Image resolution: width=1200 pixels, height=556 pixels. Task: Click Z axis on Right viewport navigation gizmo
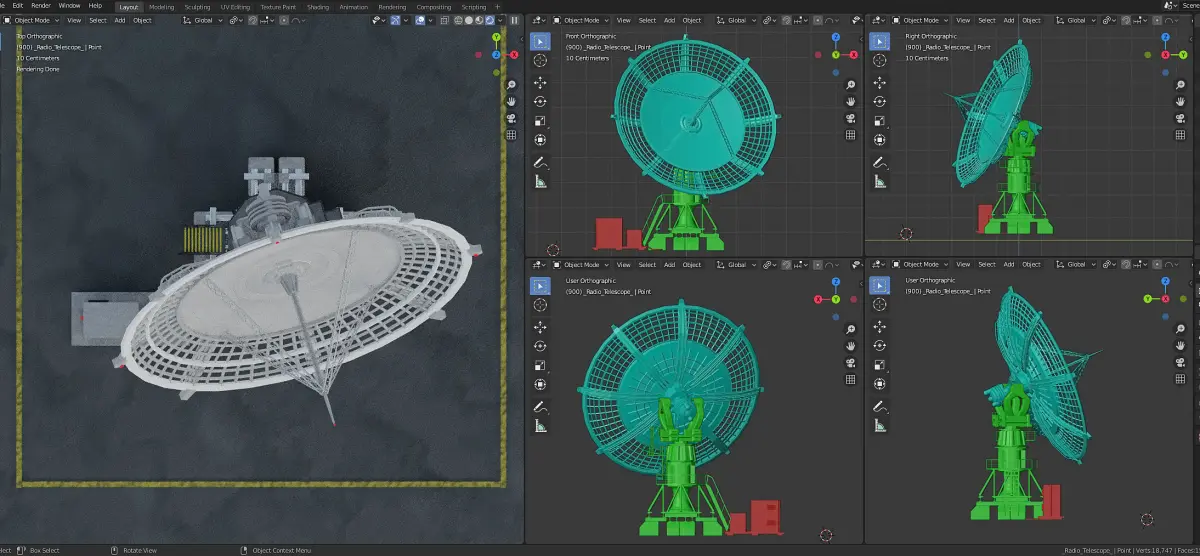pyautogui.click(x=1165, y=37)
